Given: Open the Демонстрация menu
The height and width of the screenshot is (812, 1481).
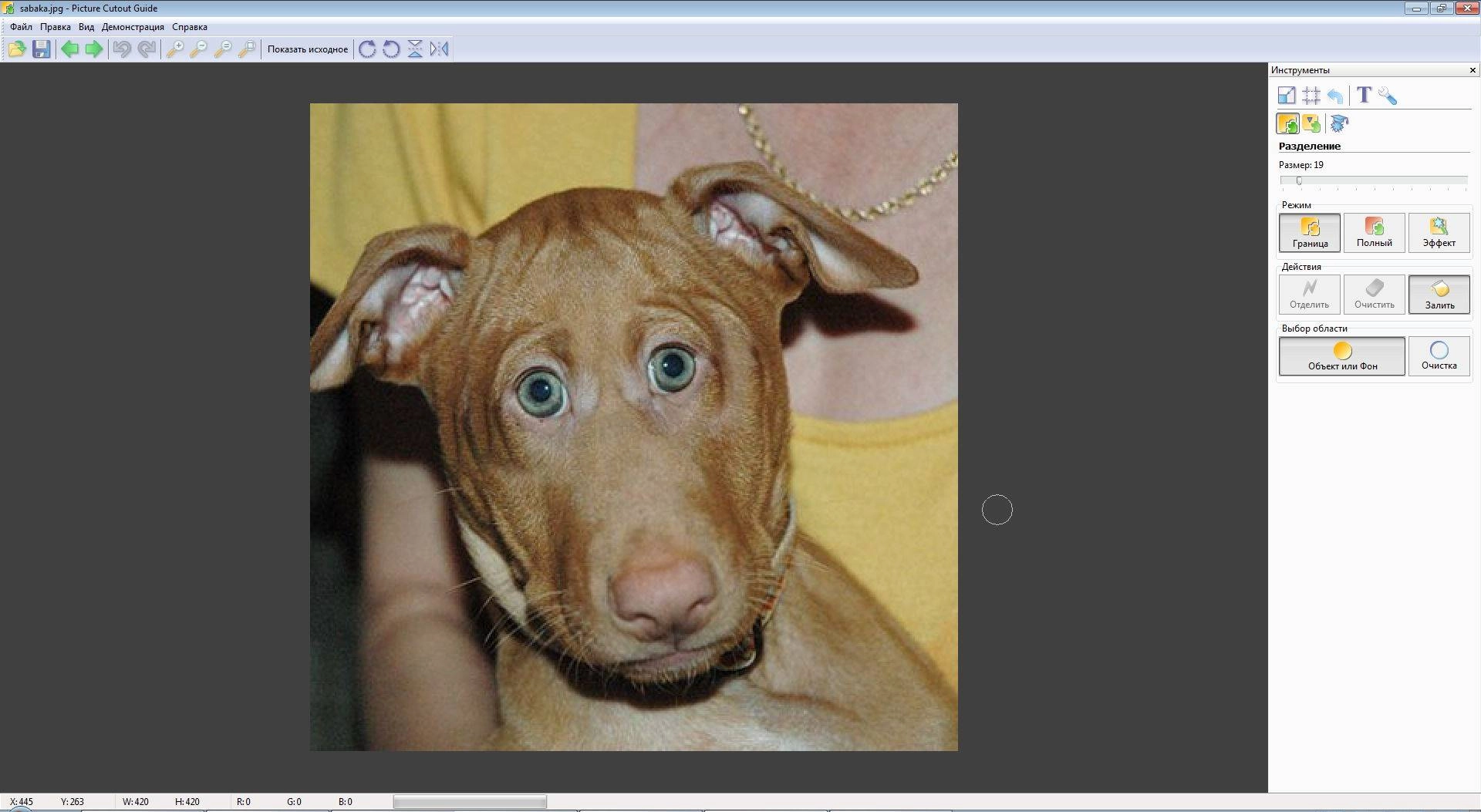Looking at the screenshot, I should point(133,27).
